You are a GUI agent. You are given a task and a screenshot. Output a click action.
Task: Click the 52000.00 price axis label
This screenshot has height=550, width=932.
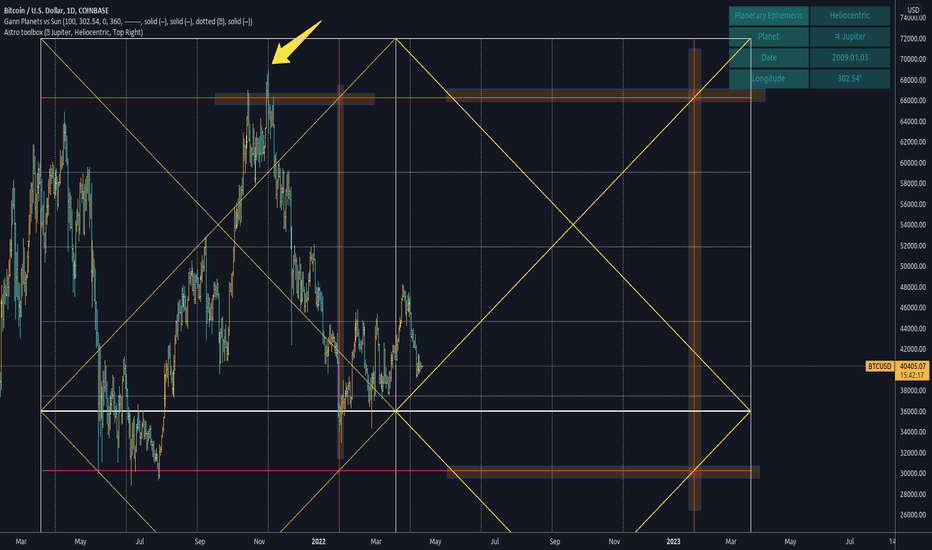click(x=913, y=246)
